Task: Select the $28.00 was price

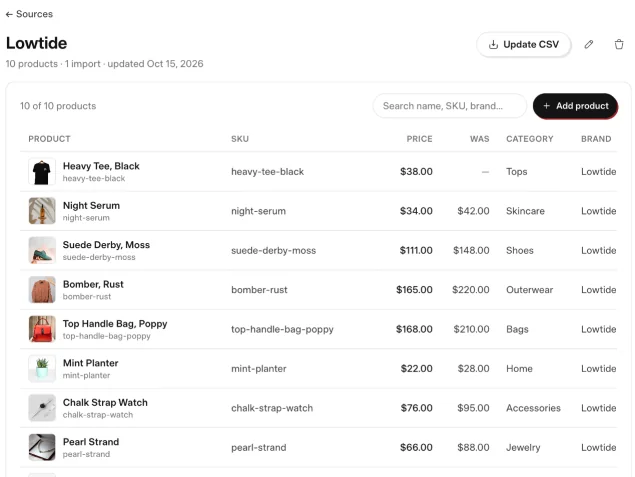Action: click(x=473, y=368)
